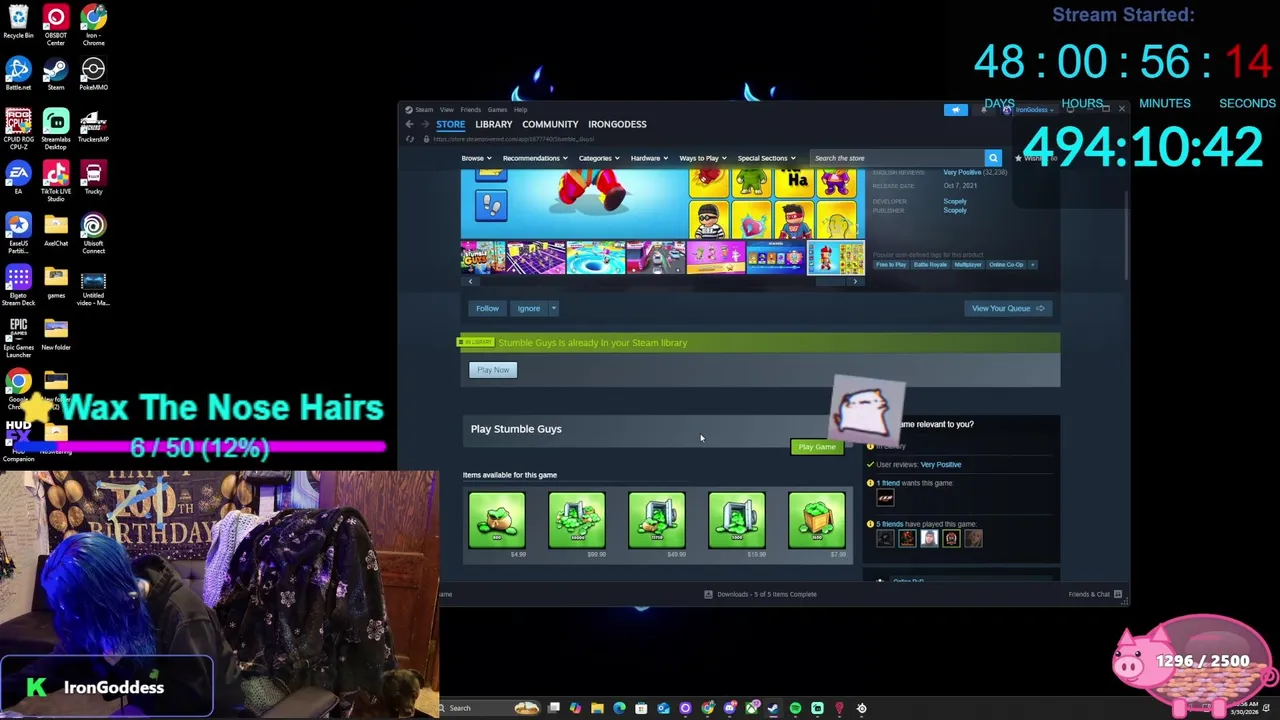Reload the Steam store page
The height and width of the screenshot is (720, 1280).
[409, 139]
